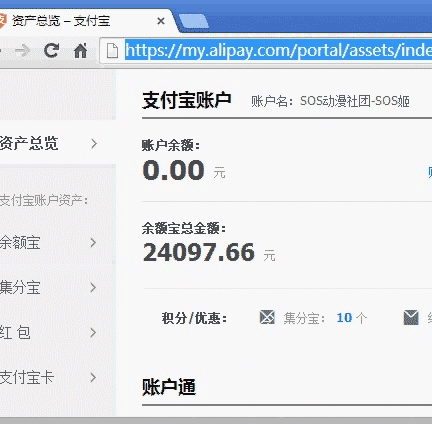Expand chevron next to 资产总览
The image size is (432, 424).
coord(94,144)
